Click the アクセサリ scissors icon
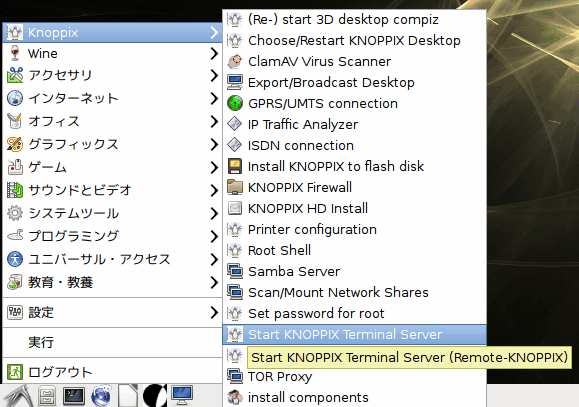Viewport: 579px width, 407px height. (x=15, y=75)
